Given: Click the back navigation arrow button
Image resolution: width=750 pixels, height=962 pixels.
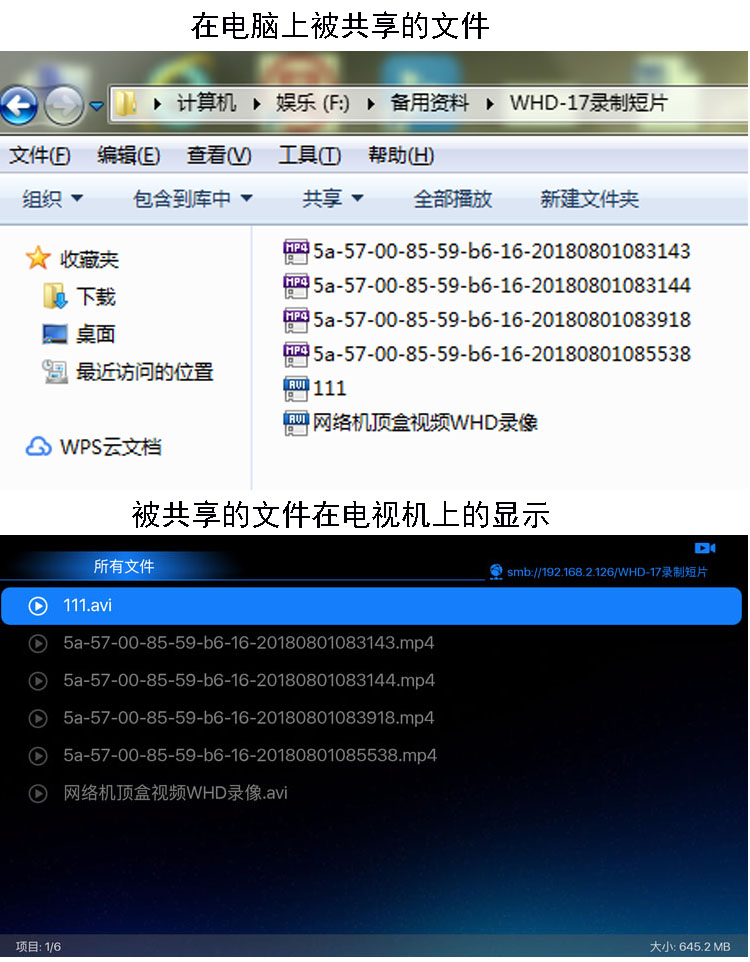Looking at the screenshot, I should 20,105.
